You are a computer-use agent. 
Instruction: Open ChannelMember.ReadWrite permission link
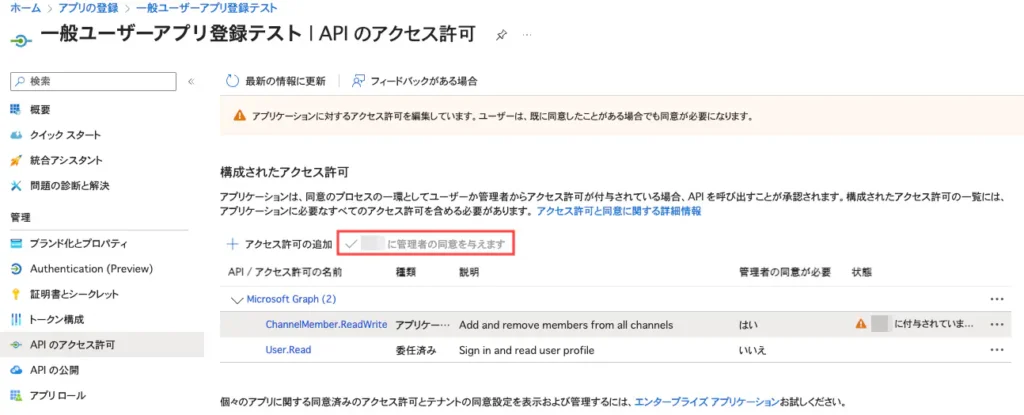pyautogui.click(x=327, y=324)
